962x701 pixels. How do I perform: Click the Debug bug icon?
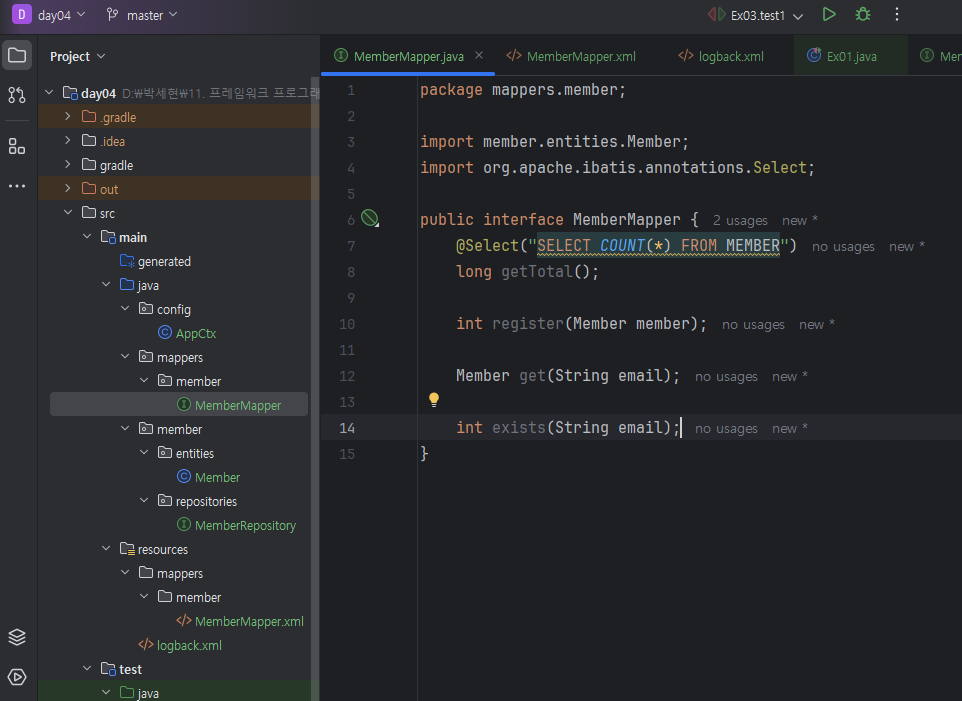point(862,14)
